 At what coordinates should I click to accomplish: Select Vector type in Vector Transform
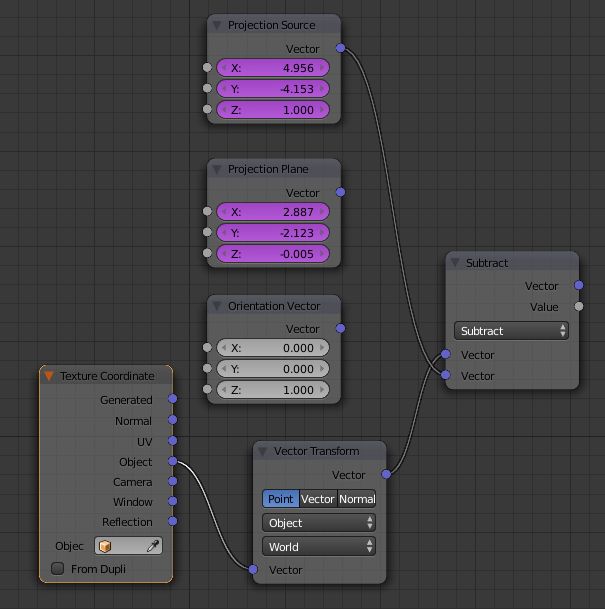318,499
